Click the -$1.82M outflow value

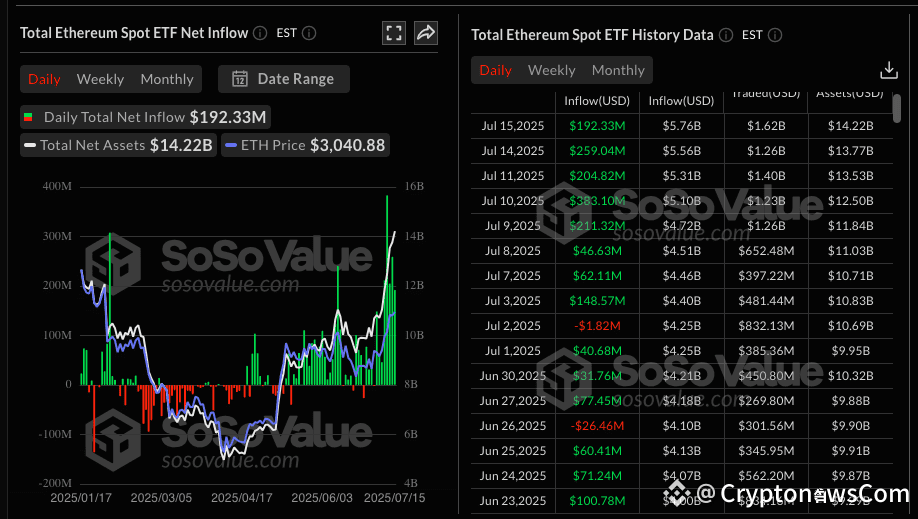(597, 326)
